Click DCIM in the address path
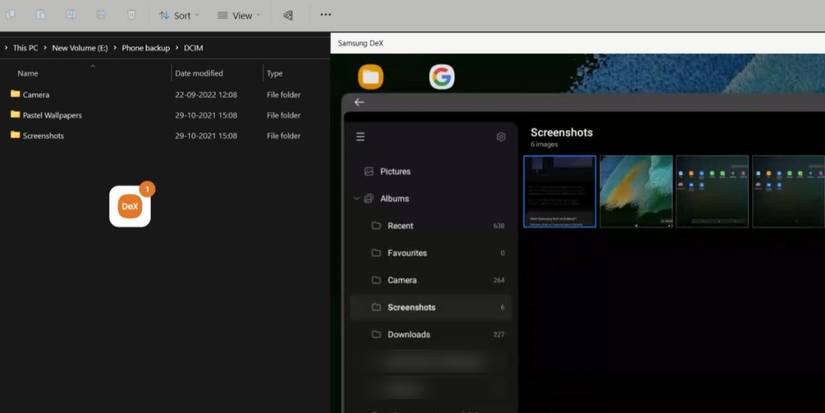The height and width of the screenshot is (413, 825). (193, 48)
